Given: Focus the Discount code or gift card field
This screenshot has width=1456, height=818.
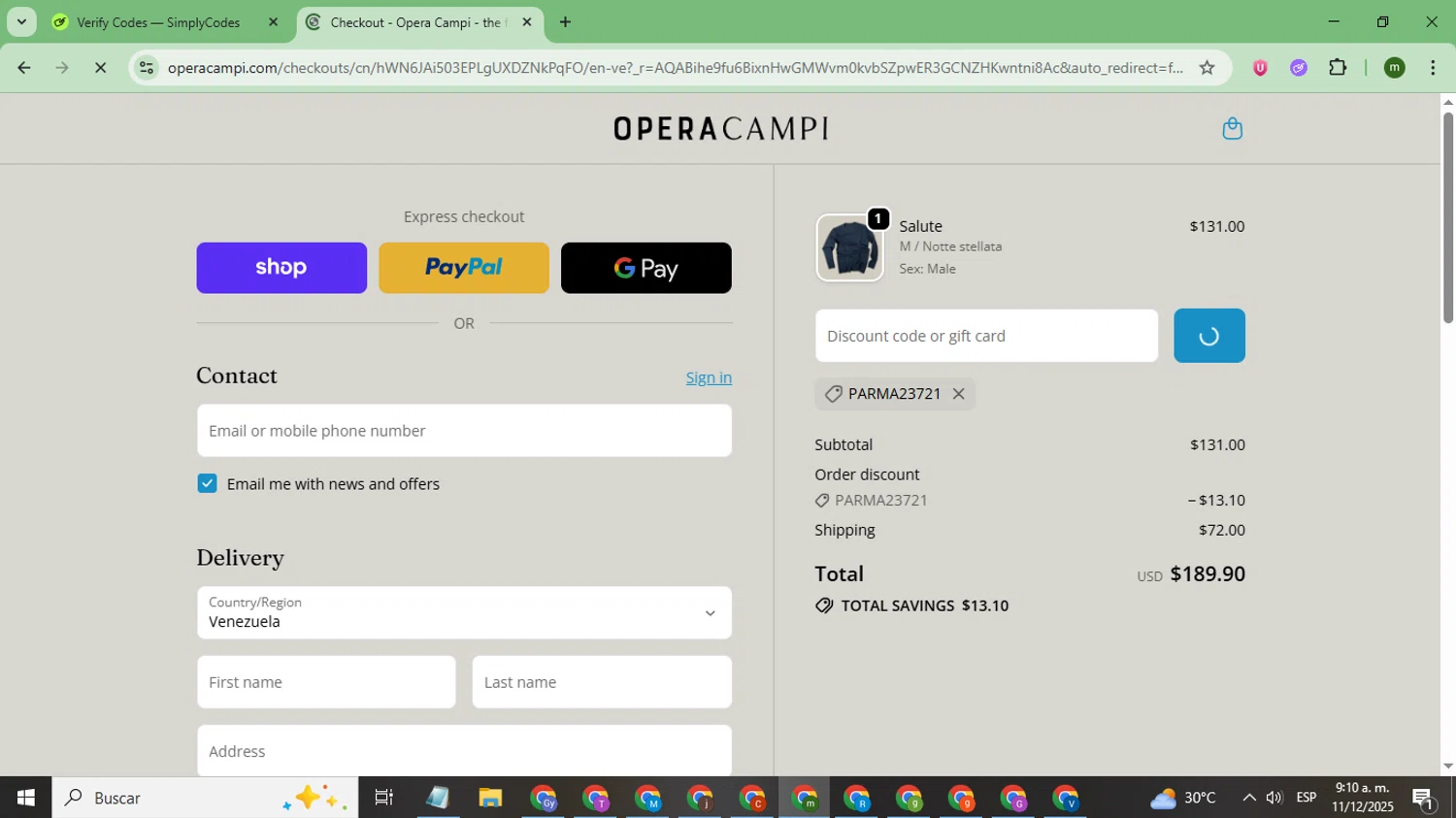Looking at the screenshot, I should [x=986, y=336].
